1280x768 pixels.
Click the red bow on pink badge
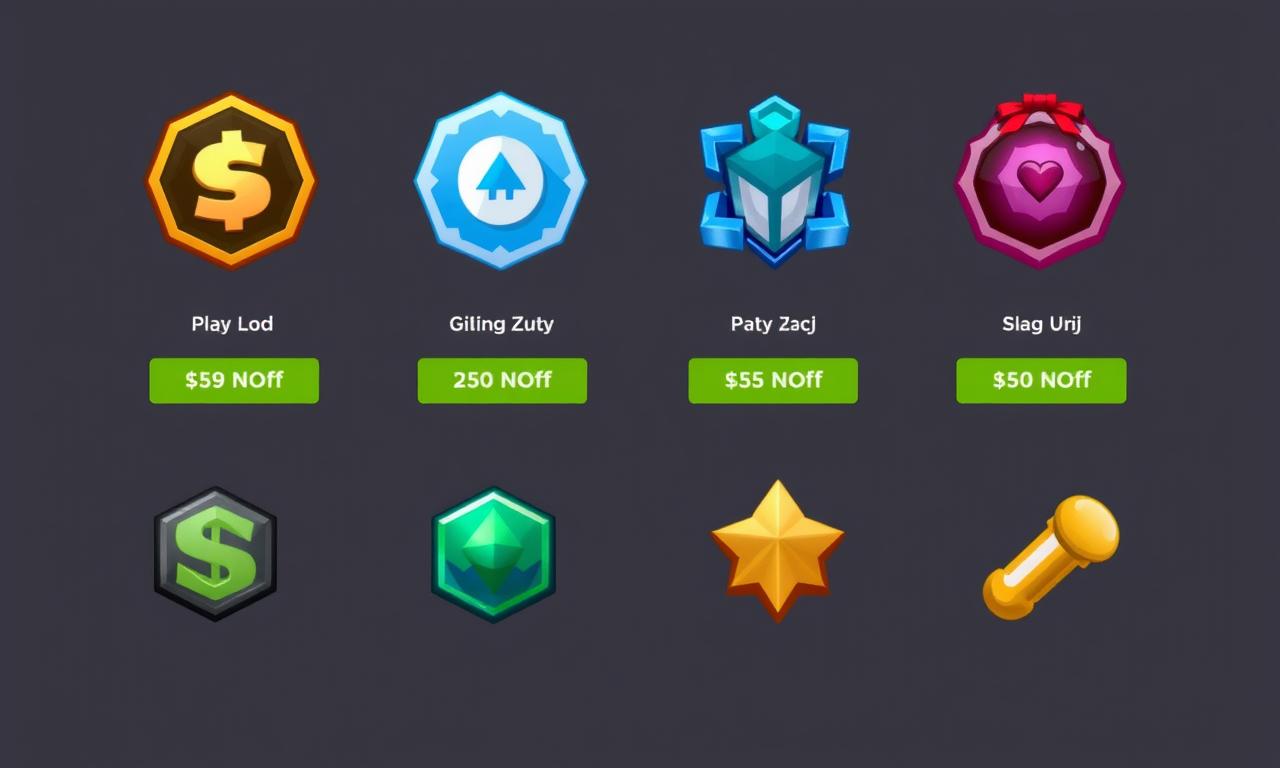pos(1040,112)
